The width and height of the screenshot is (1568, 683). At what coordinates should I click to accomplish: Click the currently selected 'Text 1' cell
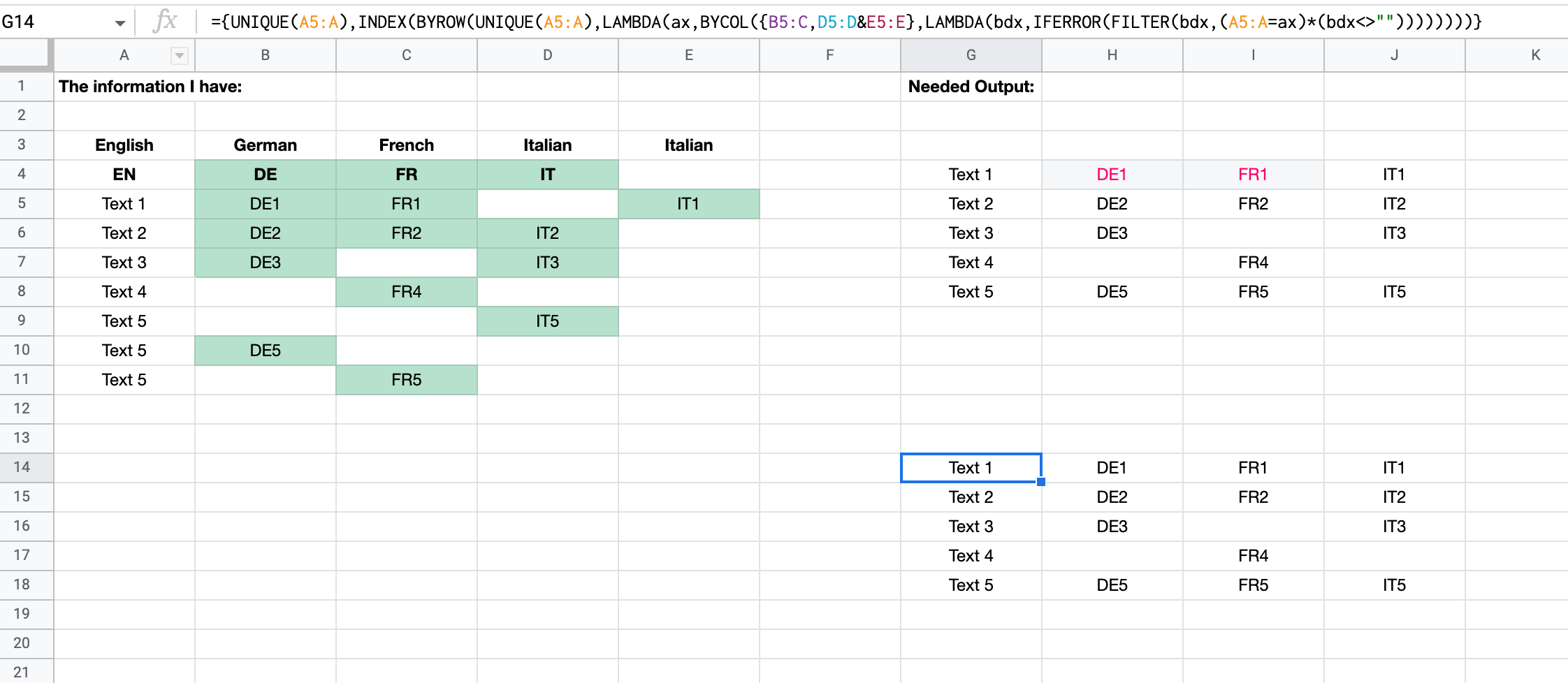971,467
